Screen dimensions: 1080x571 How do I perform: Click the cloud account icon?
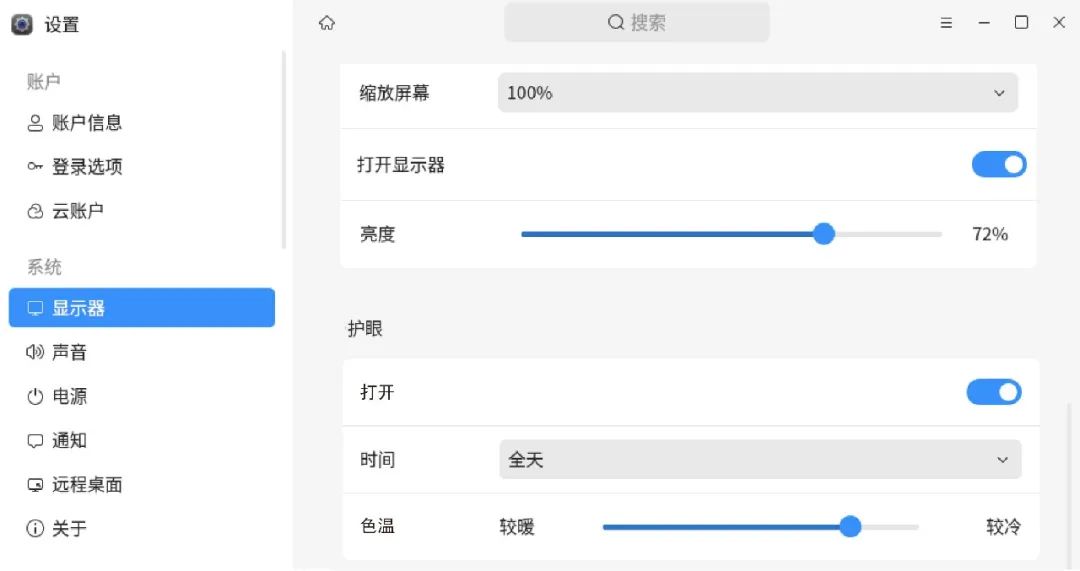[x=36, y=211]
